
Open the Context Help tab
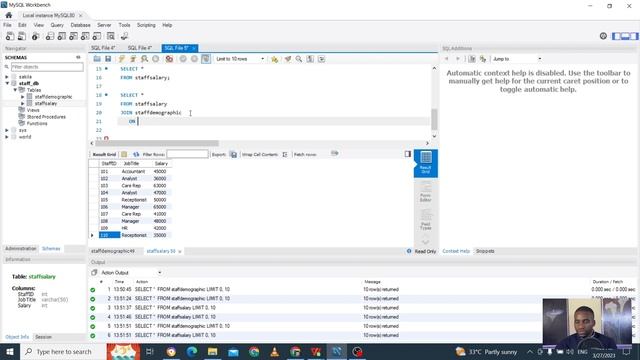[456, 251]
